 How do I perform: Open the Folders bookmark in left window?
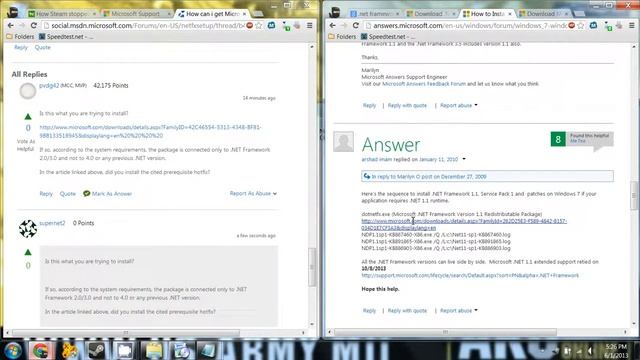pos(20,36)
